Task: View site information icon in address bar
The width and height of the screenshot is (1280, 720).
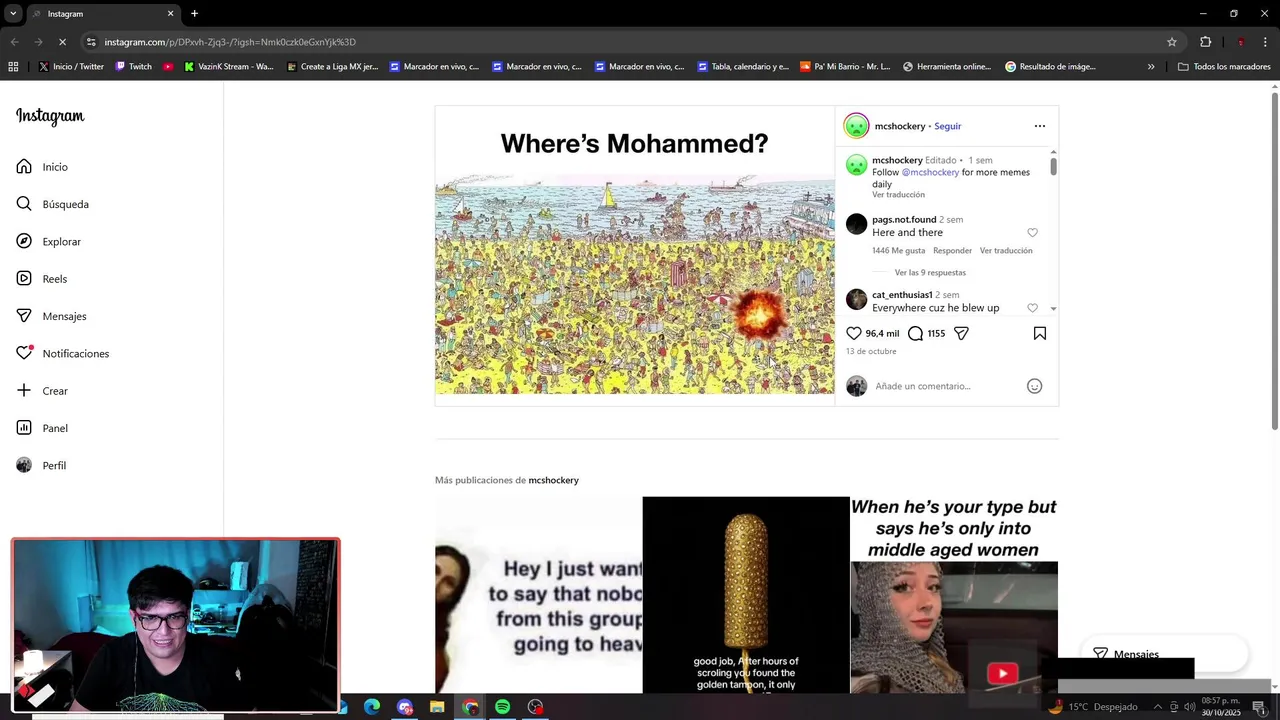Action: coord(91,42)
